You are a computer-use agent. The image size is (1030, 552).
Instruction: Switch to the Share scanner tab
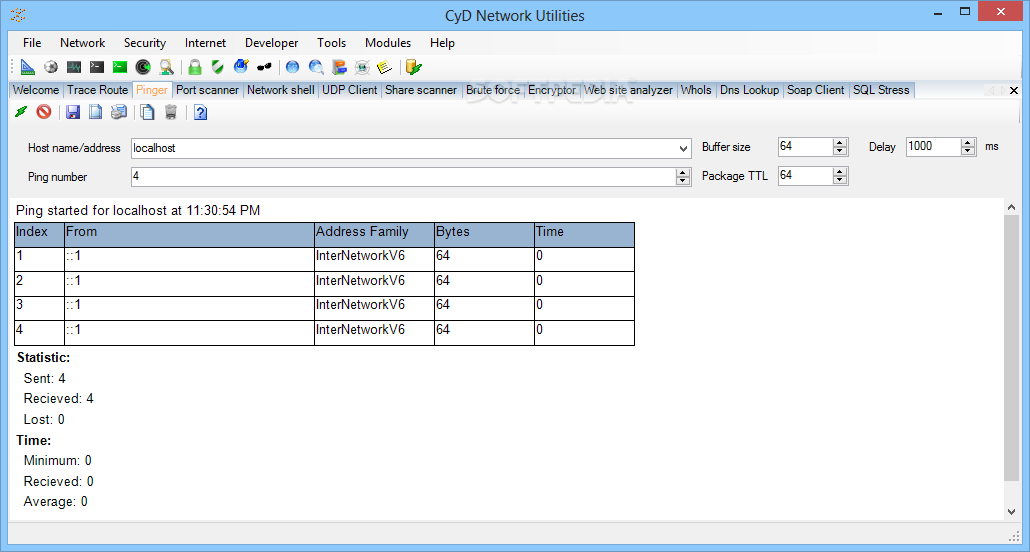point(421,90)
